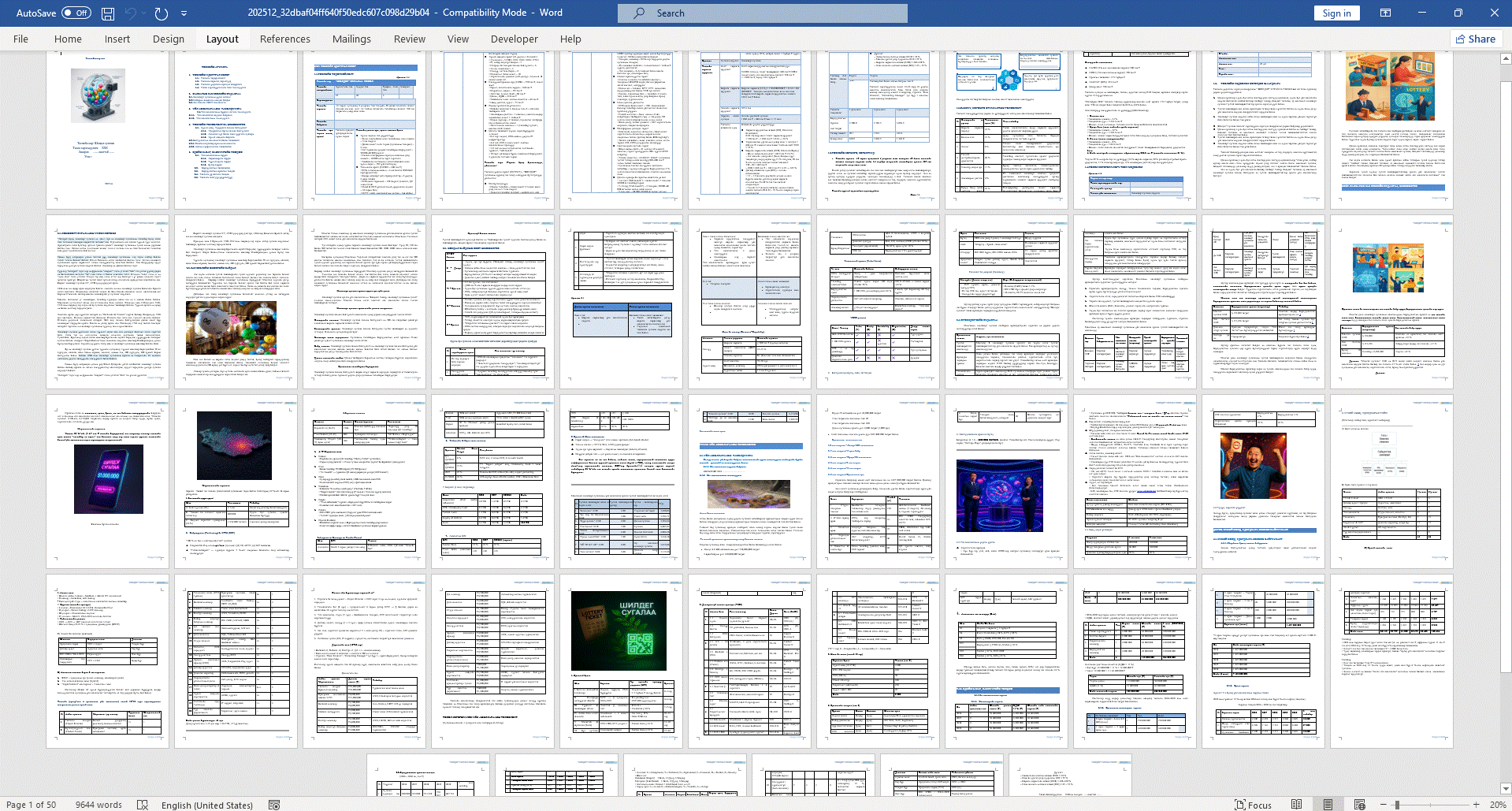Viewport: 1512px width, 811px height.
Task: Click the Redo/Repeat icon
Action: (x=161, y=13)
